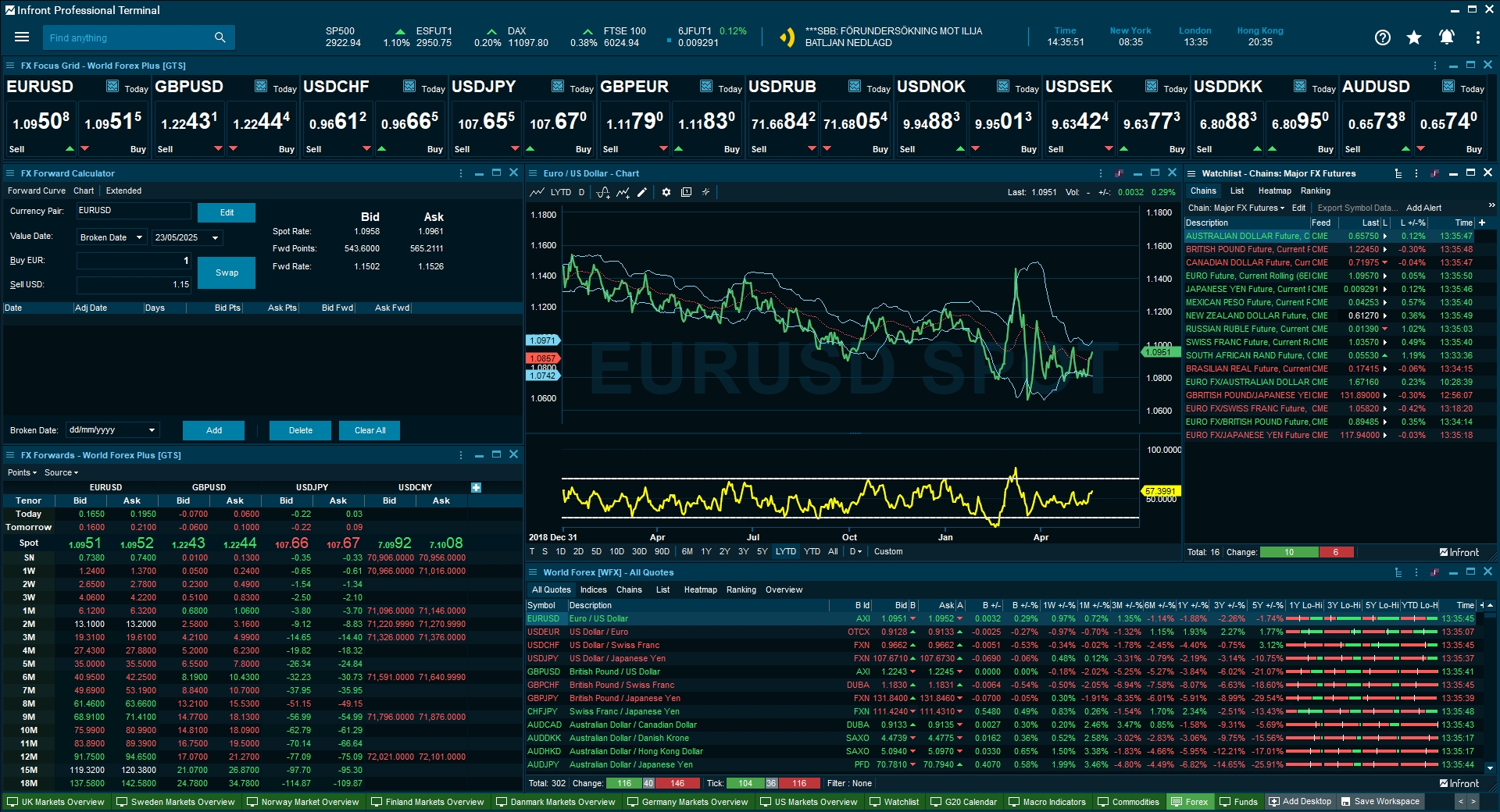1500x812 pixels.
Task: Click the Delete button
Action: tap(300, 430)
